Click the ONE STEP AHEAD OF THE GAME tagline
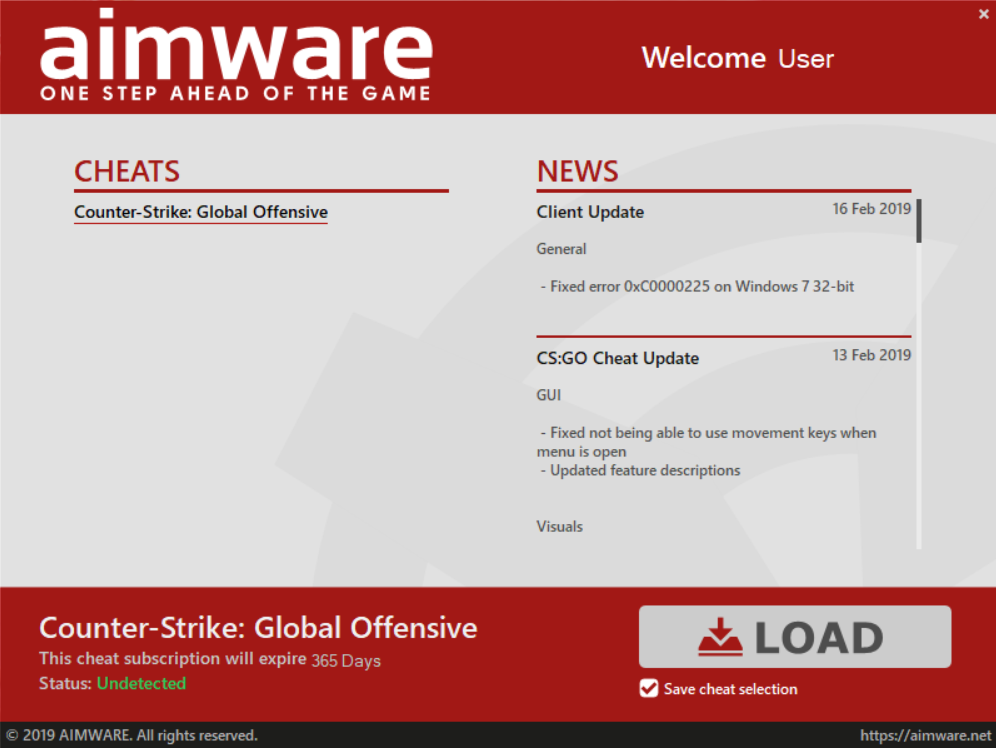Viewport: 996px width, 748px height. point(236,93)
